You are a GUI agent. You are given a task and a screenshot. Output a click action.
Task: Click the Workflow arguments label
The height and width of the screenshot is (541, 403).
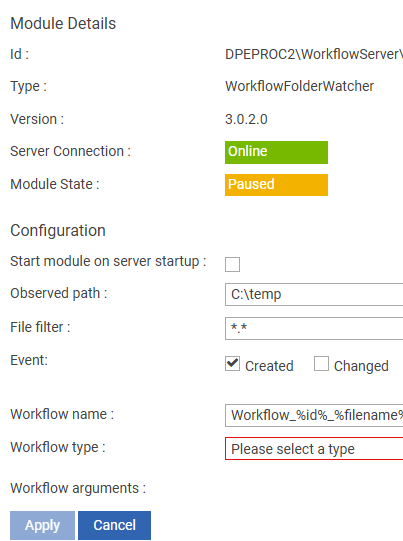click(x=78, y=488)
